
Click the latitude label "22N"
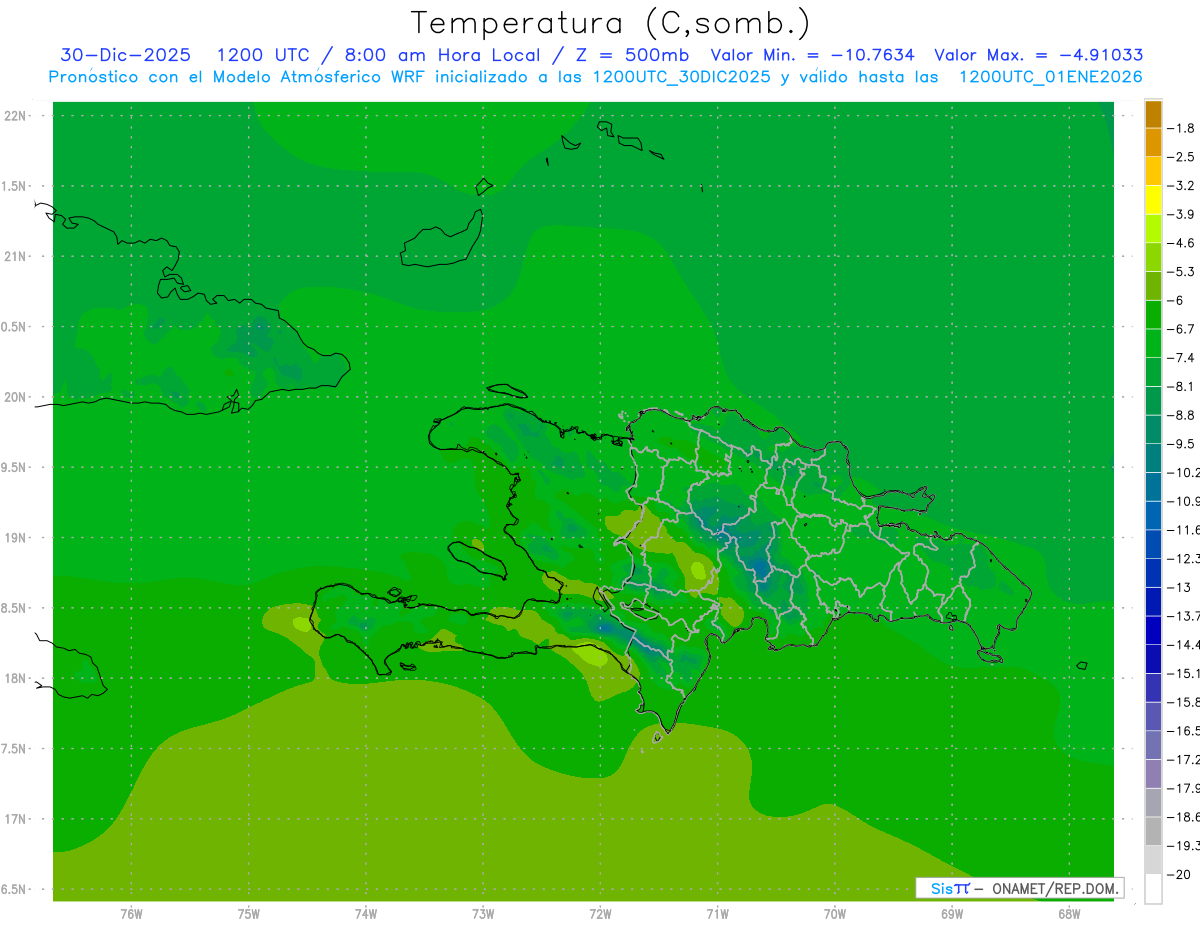coord(15,116)
